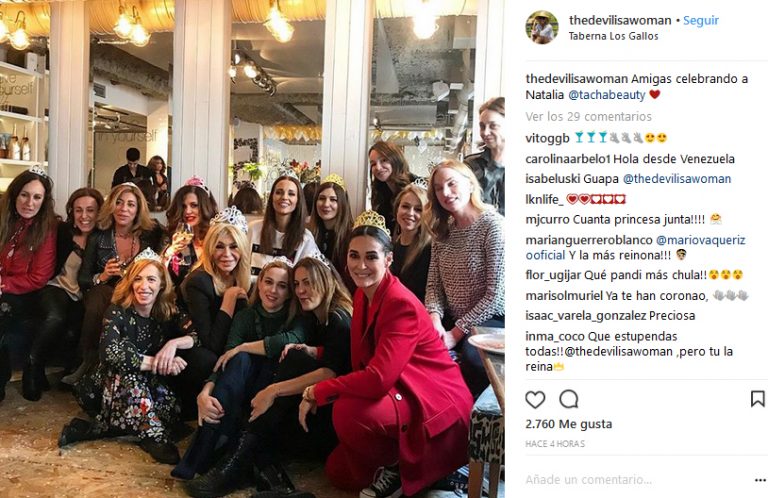Click Seguir to follow the account
The image size is (768, 498).
coord(701,21)
